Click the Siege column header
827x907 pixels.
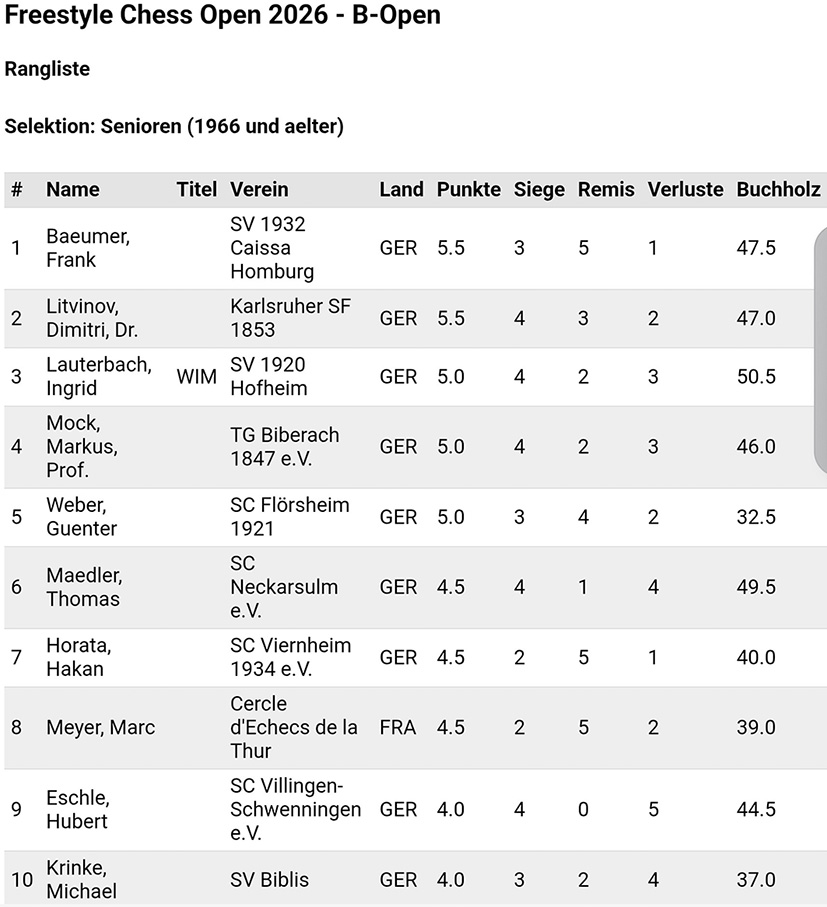(x=539, y=189)
